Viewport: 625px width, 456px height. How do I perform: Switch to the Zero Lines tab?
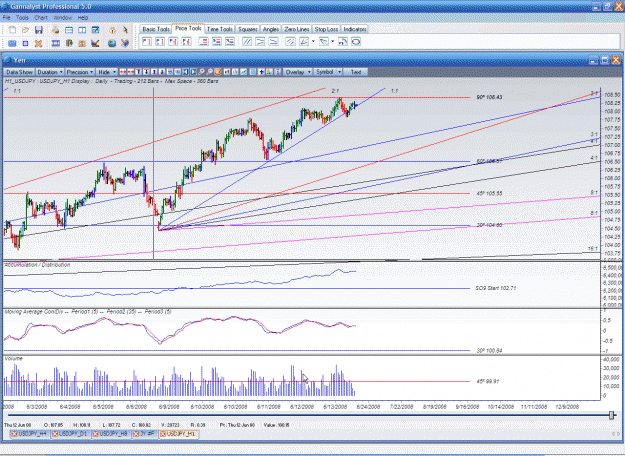(x=297, y=29)
